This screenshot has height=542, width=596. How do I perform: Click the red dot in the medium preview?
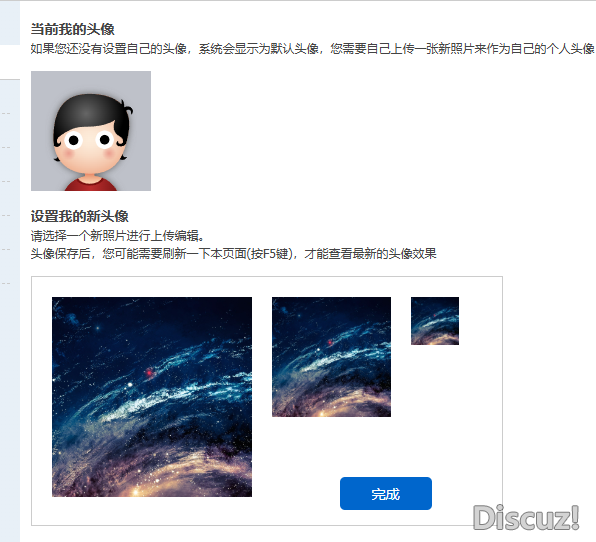pyautogui.click(x=330, y=342)
